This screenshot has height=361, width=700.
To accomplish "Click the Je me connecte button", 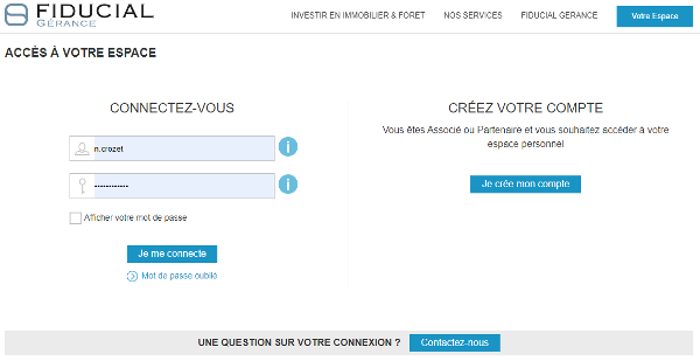I will click(172, 254).
